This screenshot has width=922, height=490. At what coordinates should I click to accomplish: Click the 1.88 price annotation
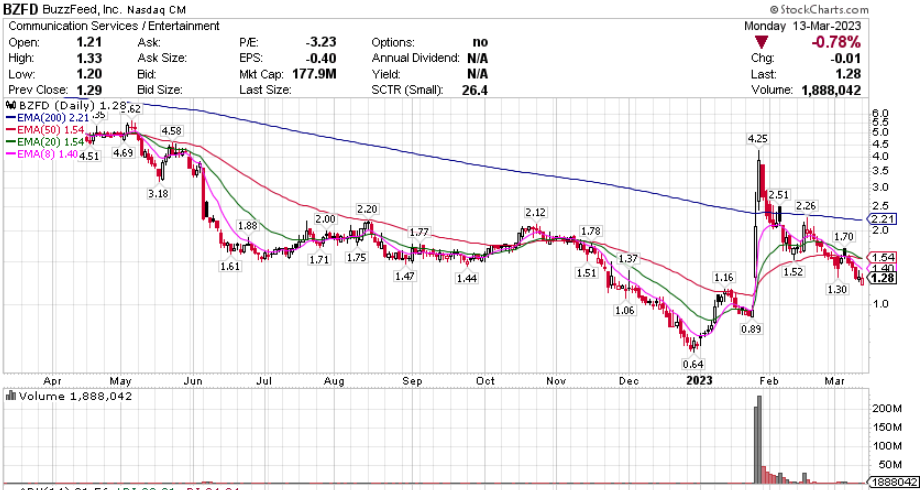tap(248, 225)
